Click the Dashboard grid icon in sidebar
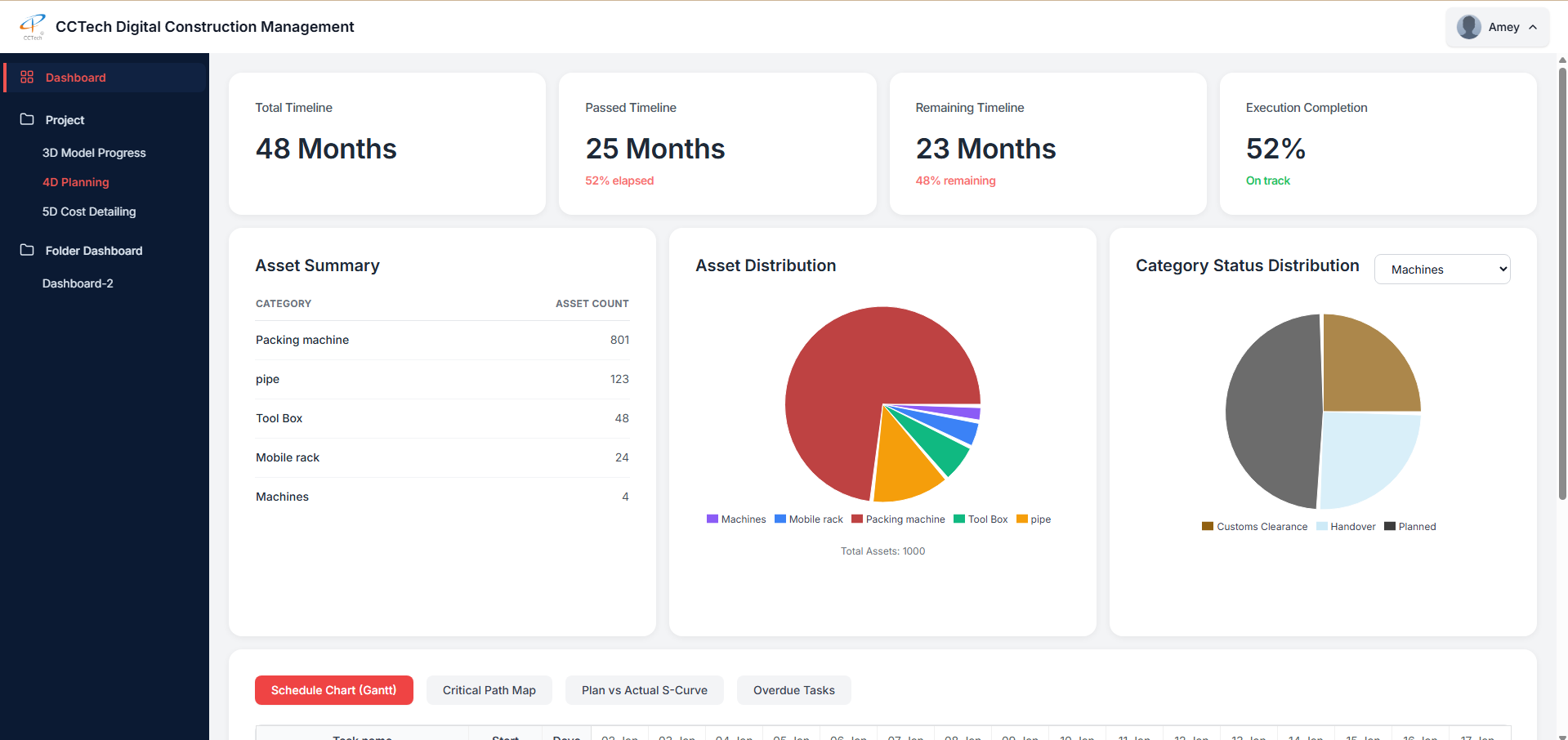Screen dimensions: 1568x740 27,77
